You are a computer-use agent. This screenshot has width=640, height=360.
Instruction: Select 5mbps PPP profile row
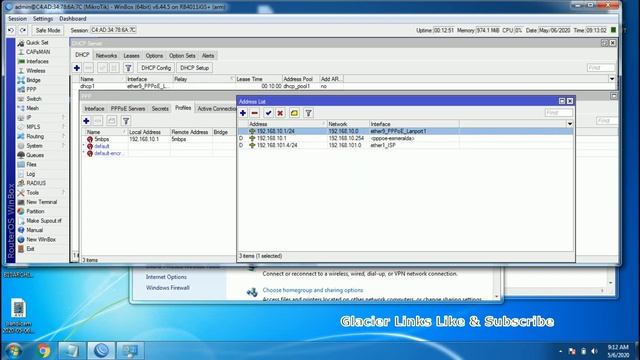158,139
